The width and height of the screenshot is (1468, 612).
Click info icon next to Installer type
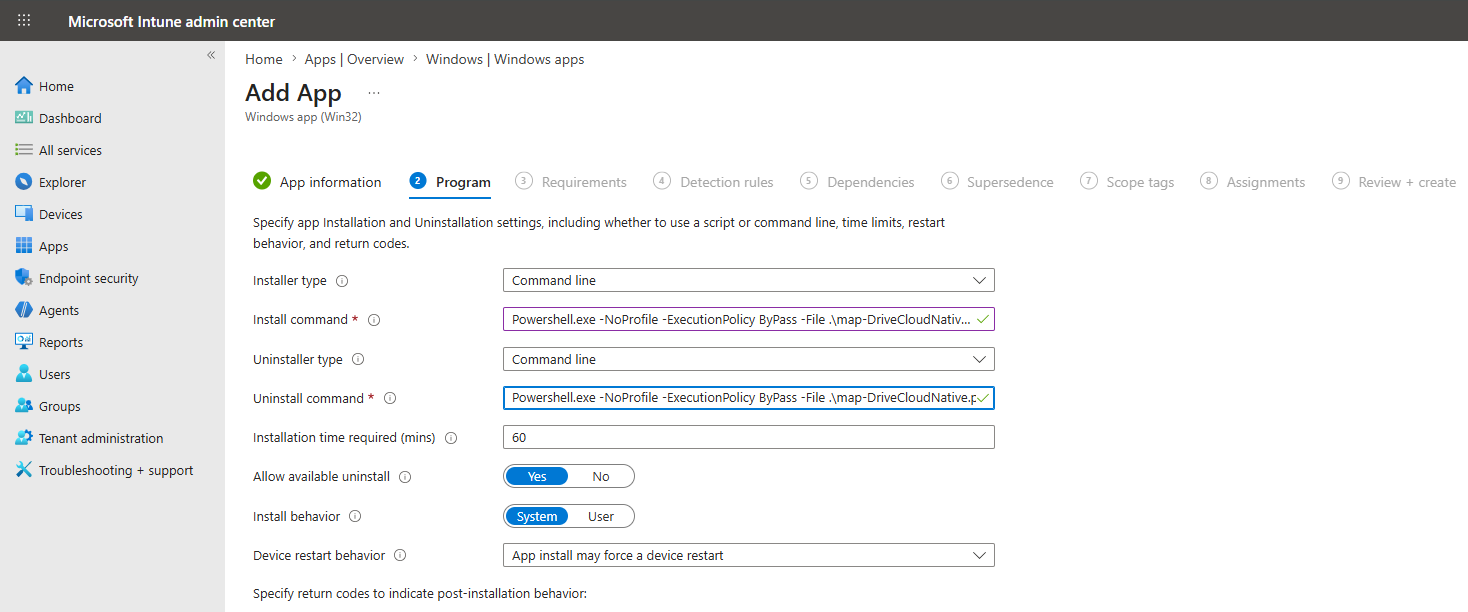[x=342, y=281]
